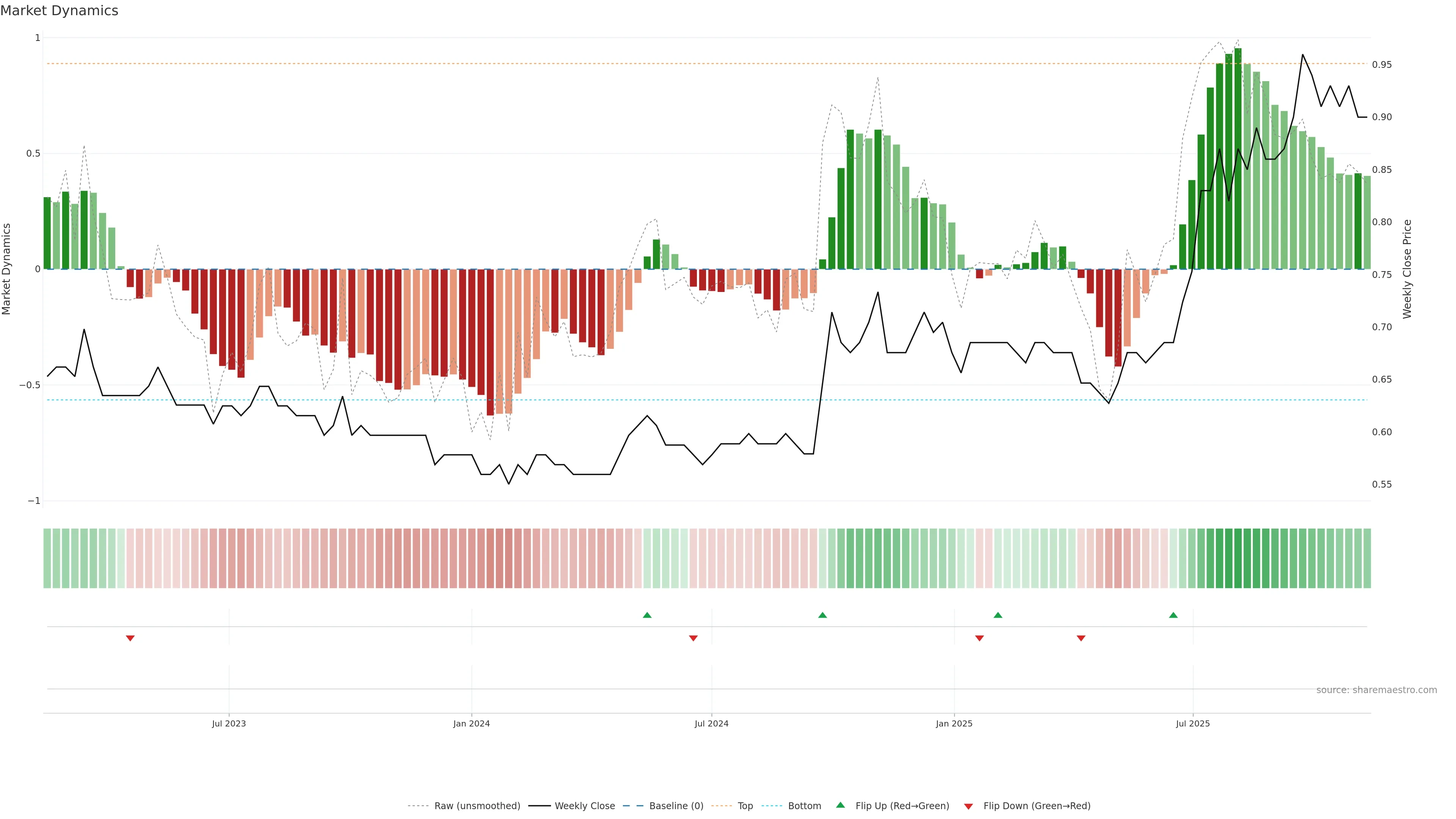This screenshot has height=819, width=1456.
Task: Click the Flip Up green triangle legend icon
Action: click(x=841, y=805)
